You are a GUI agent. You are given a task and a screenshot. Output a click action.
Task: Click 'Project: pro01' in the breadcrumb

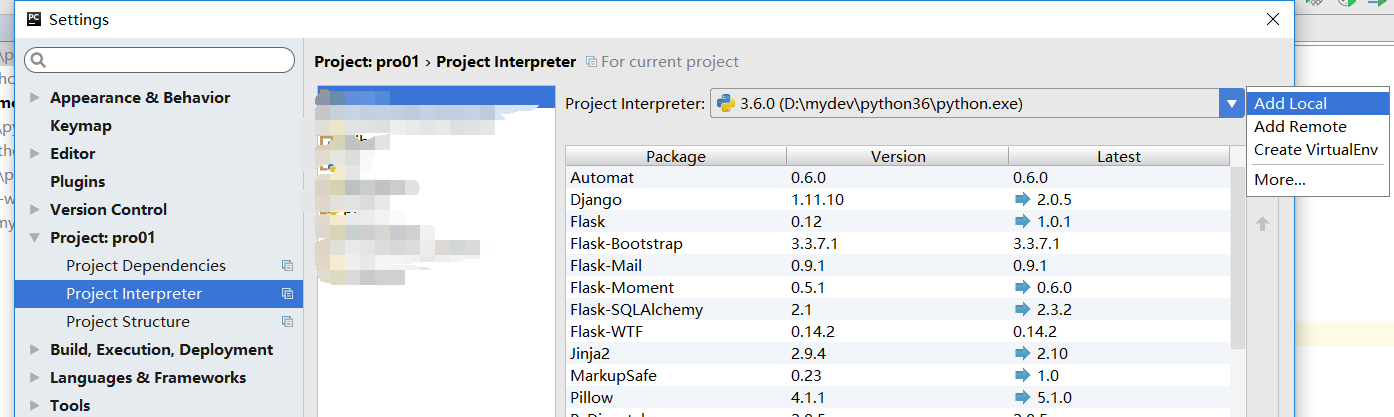(366, 62)
